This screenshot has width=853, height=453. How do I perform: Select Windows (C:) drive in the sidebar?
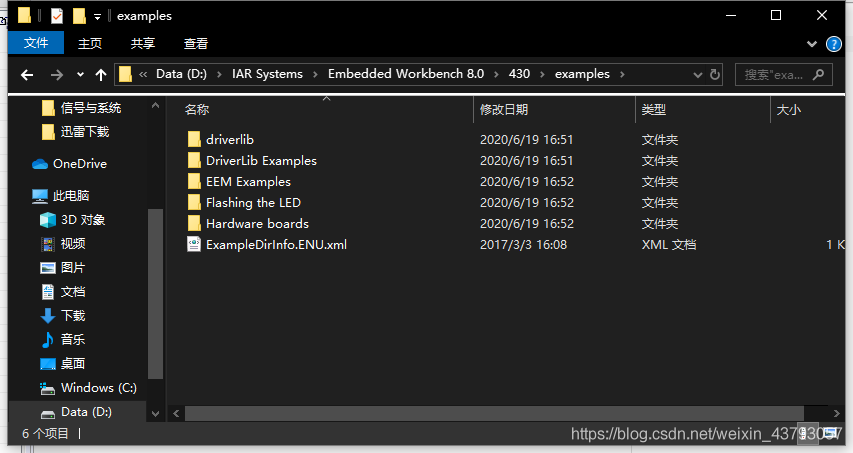pyautogui.click(x=88, y=388)
